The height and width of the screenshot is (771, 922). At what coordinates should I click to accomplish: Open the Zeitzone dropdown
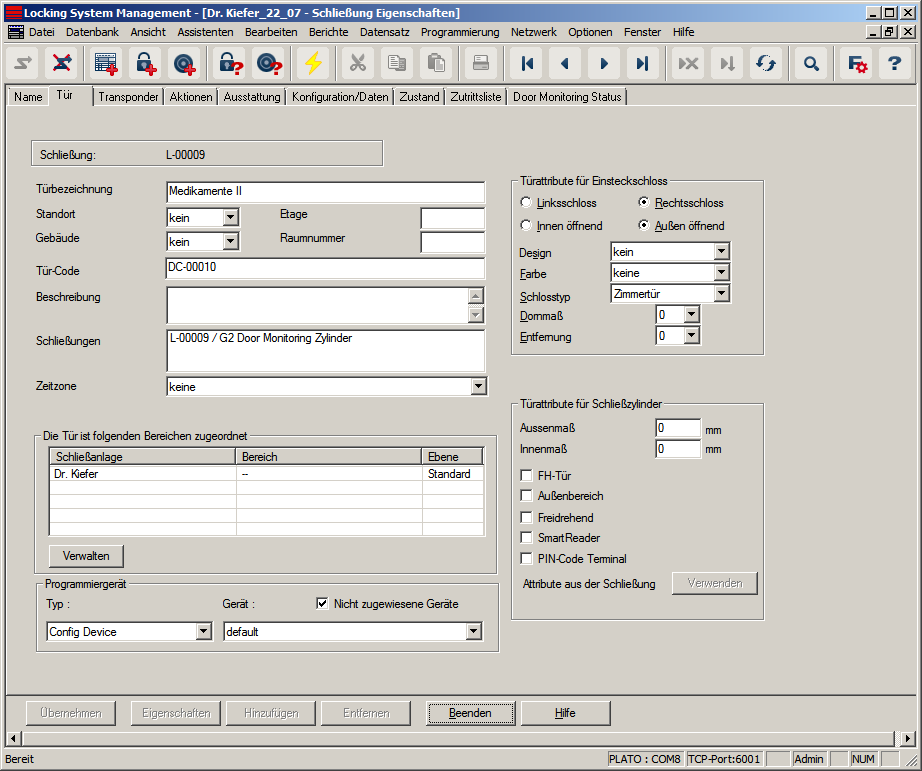tap(478, 387)
